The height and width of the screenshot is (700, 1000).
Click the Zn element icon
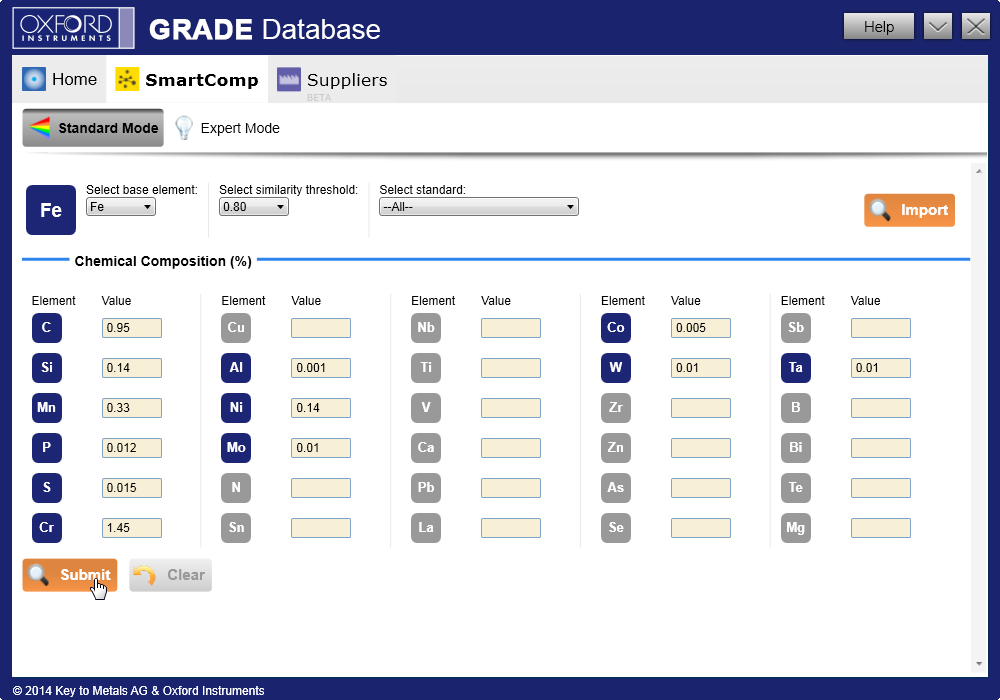click(616, 448)
